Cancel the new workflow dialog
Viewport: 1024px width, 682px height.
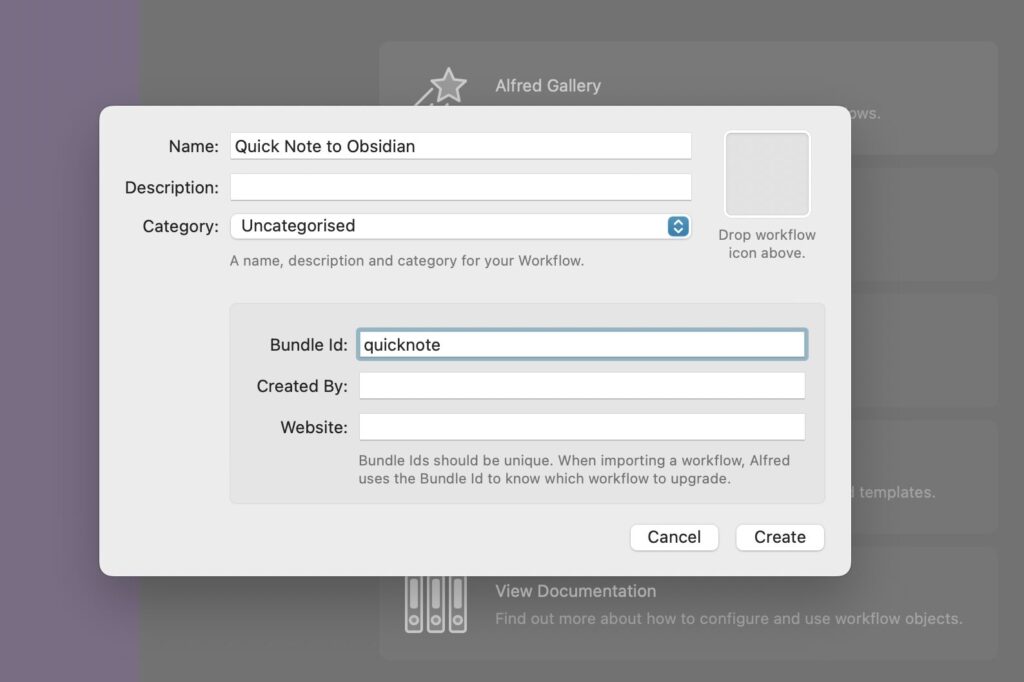click(x=674, y=537)
